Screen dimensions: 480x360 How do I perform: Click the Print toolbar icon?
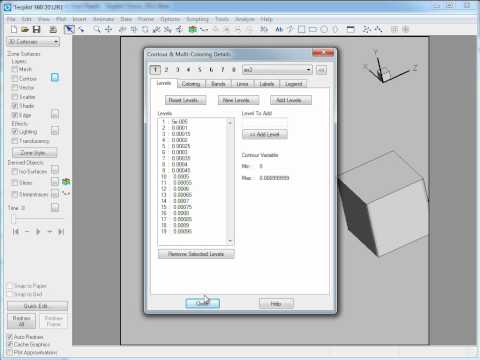(53, 29)
